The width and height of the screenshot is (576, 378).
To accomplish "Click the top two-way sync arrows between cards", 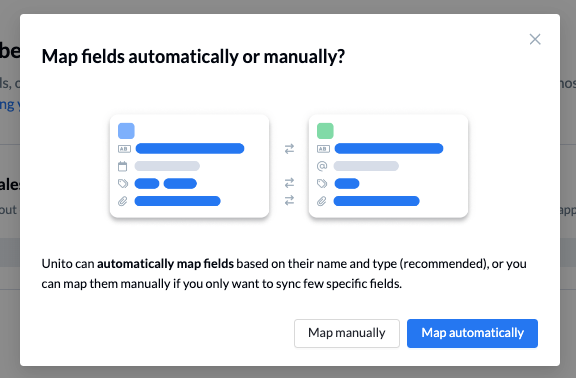I will (x=289, y=149).
